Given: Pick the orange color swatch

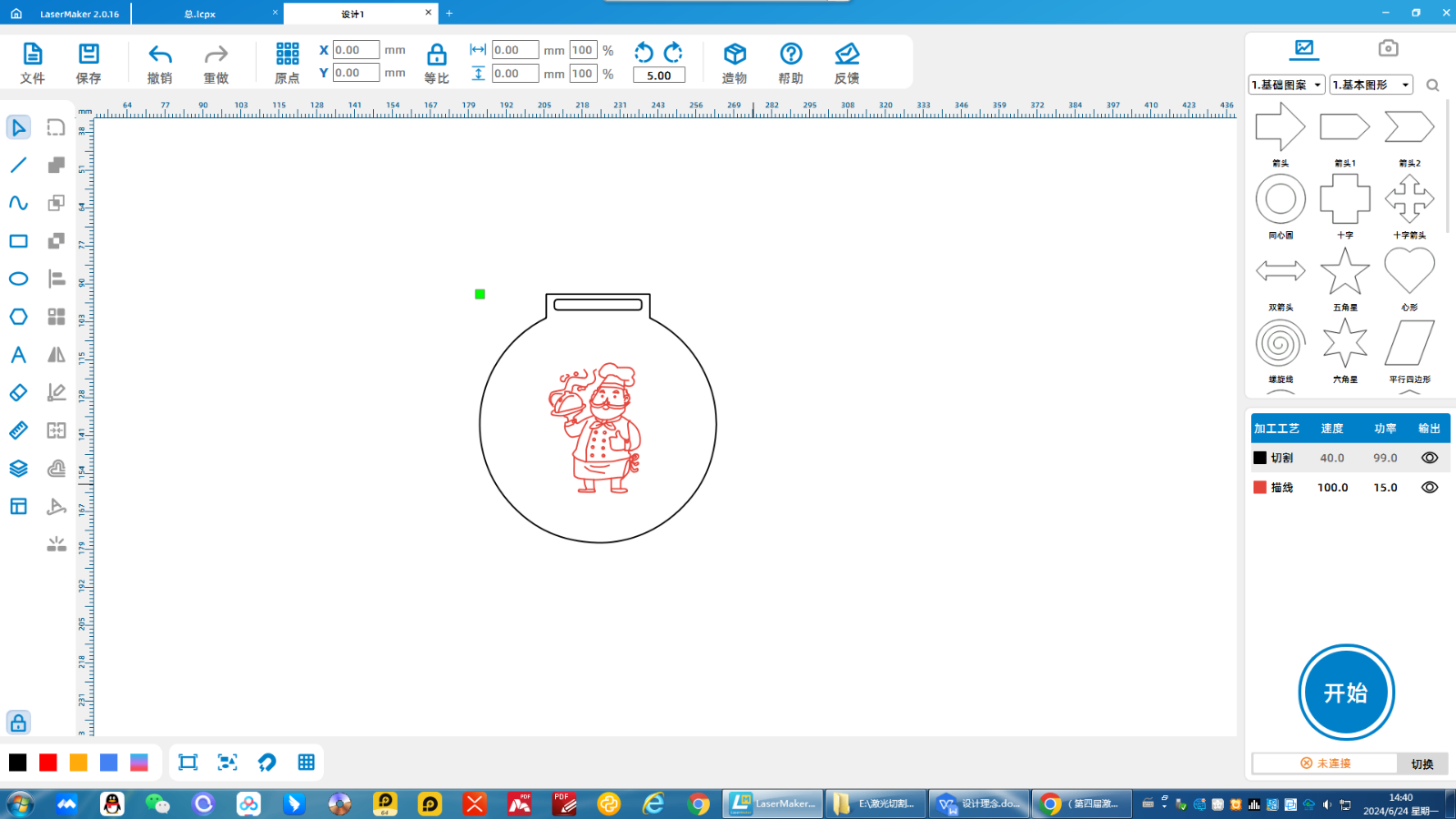Looking at the screenshot, I should point(78,763).
